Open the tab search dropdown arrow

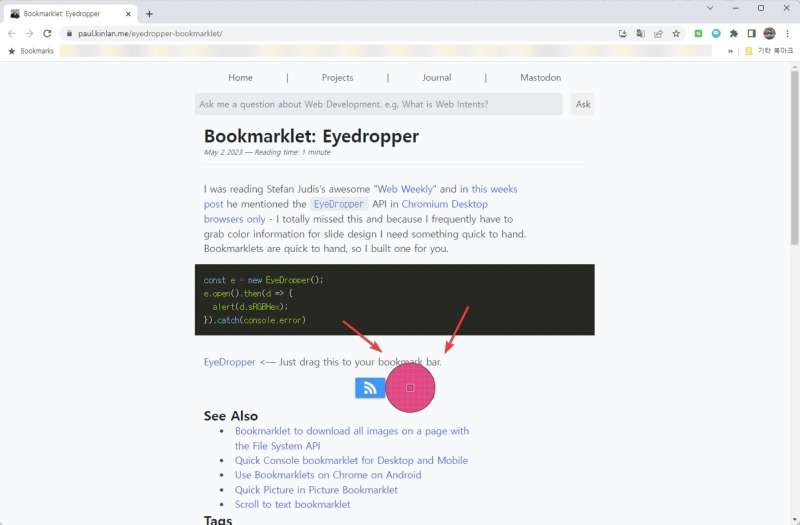[x=710, y=8]
